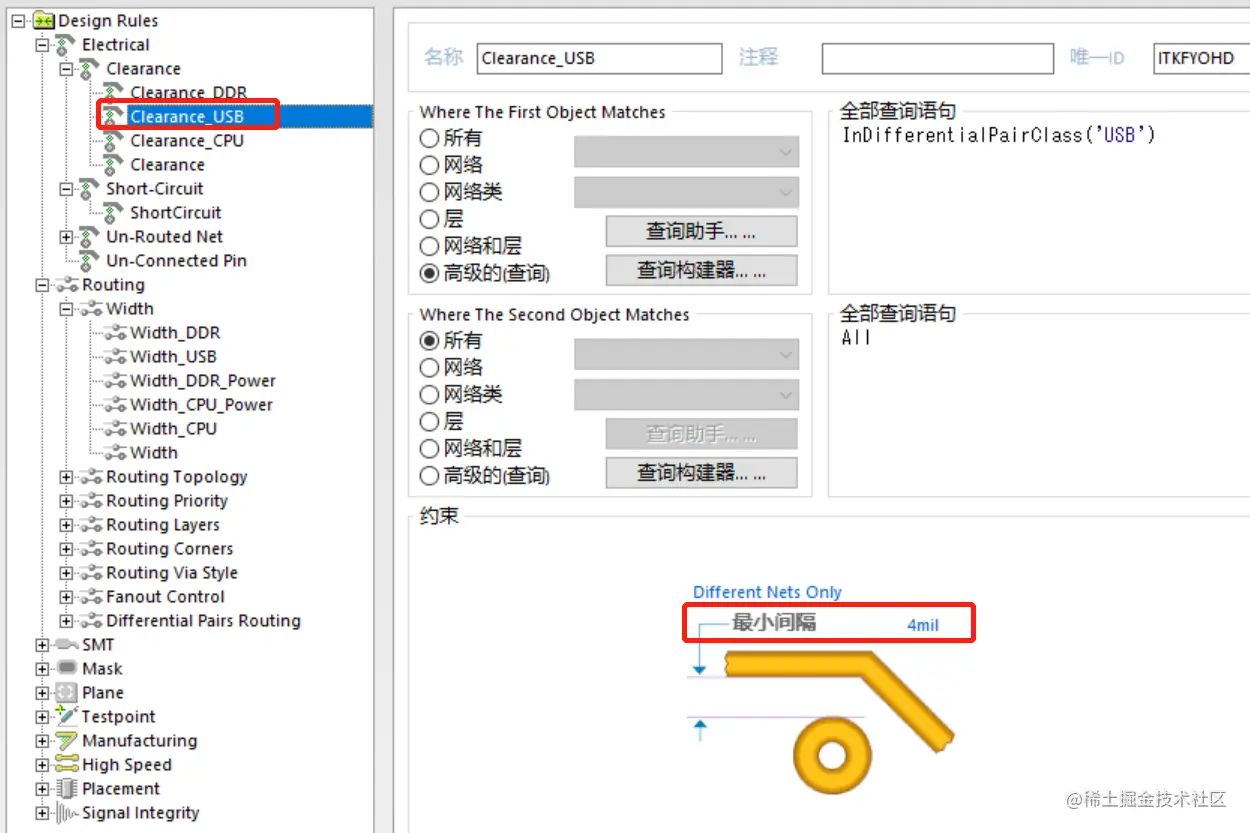Image resolution: width=1250 pixels, height=833 pixels.
Task: Click the 唯一ID field
Action: (1201, 58)
